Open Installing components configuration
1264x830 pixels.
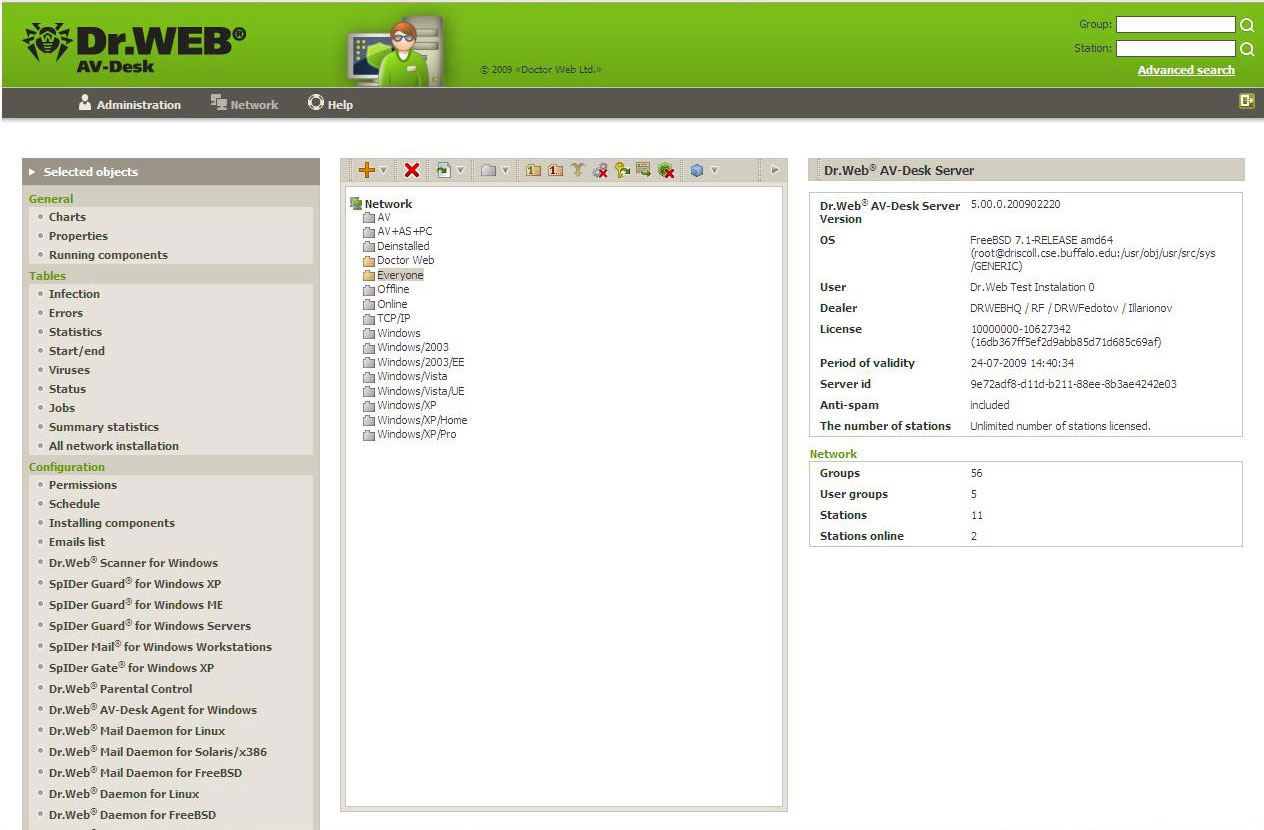[x=112, y=523]
